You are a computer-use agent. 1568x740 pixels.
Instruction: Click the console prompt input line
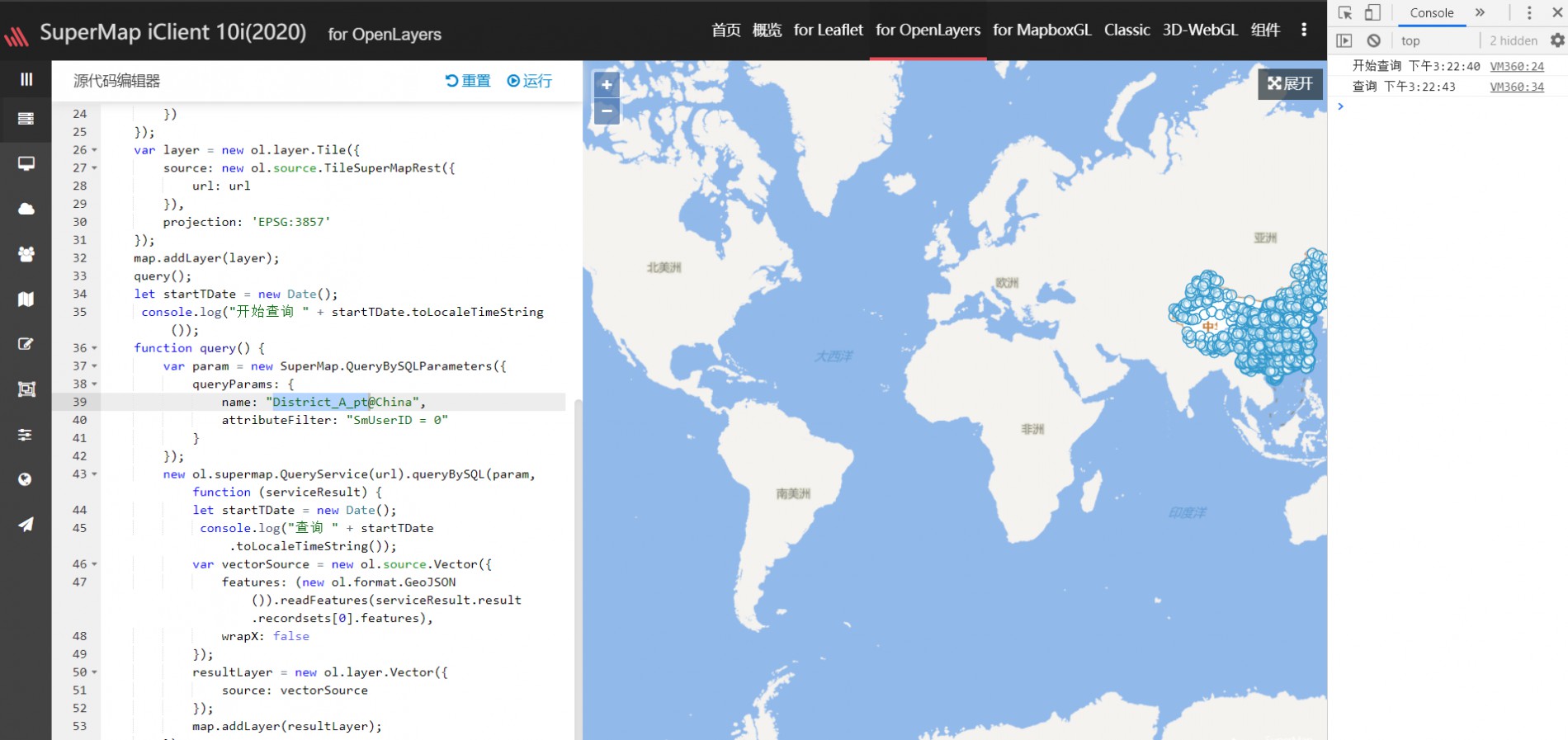[x=1452, y=106]
